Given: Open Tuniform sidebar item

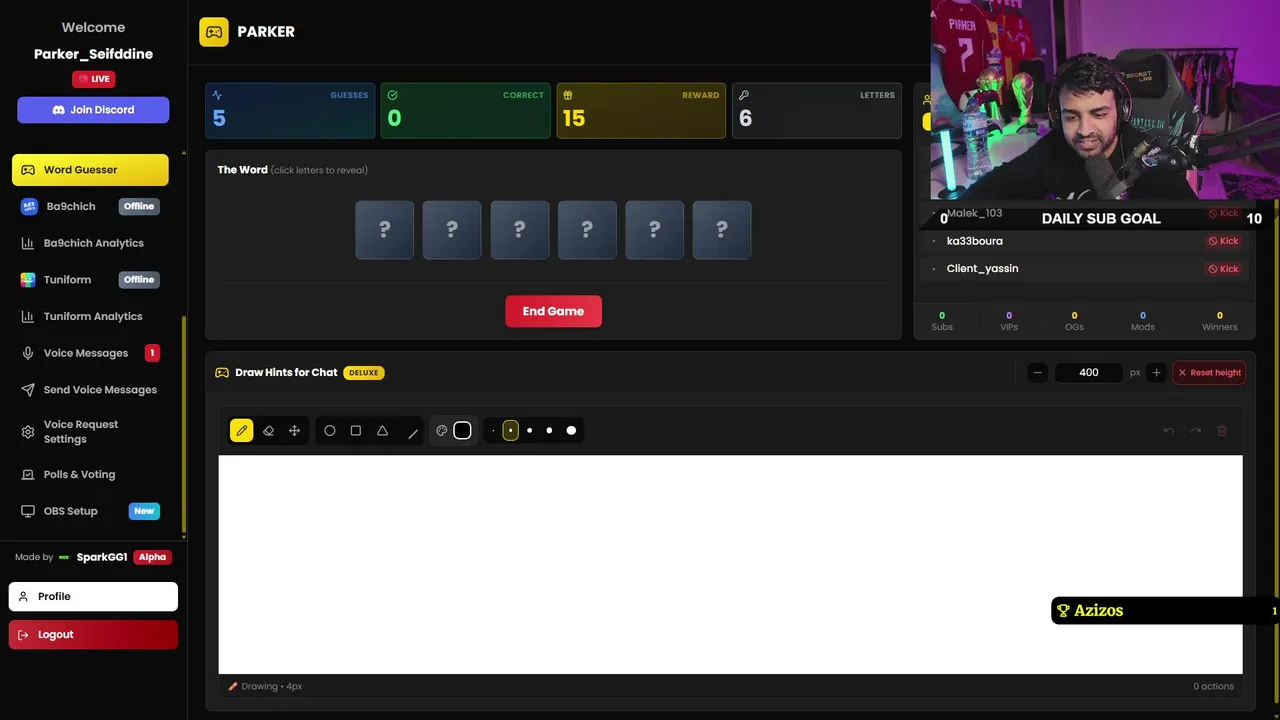Looking at the screenshot, I should [x=90, y=280].
